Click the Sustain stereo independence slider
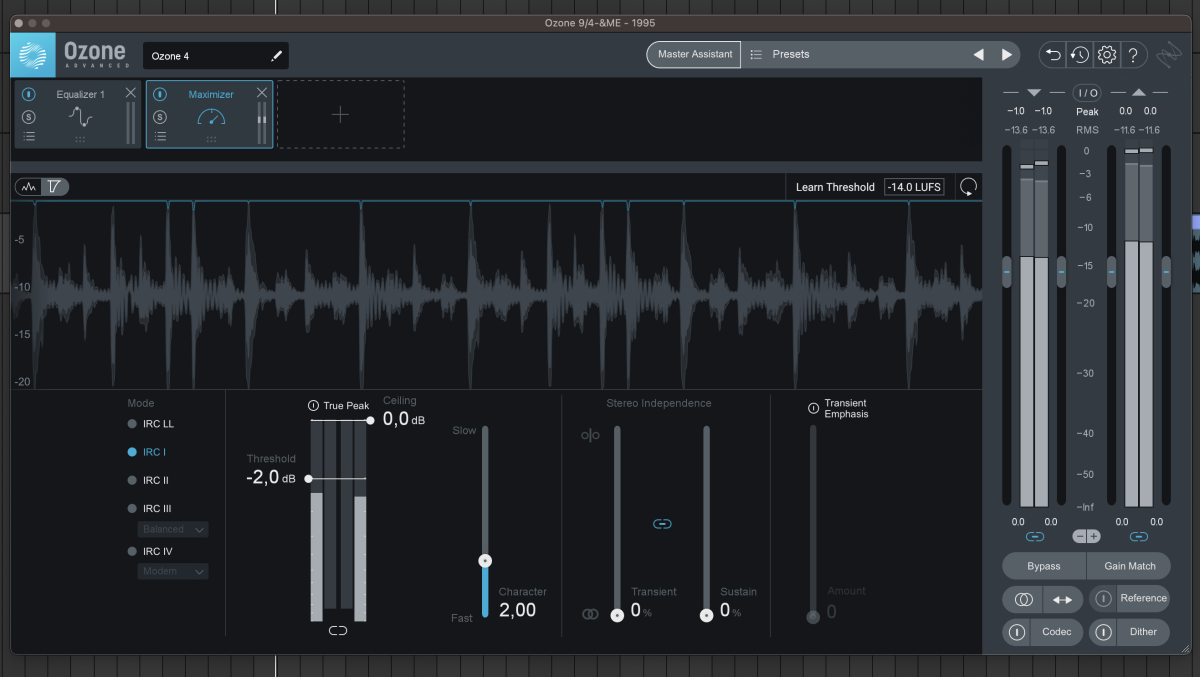 coord(706,615)
